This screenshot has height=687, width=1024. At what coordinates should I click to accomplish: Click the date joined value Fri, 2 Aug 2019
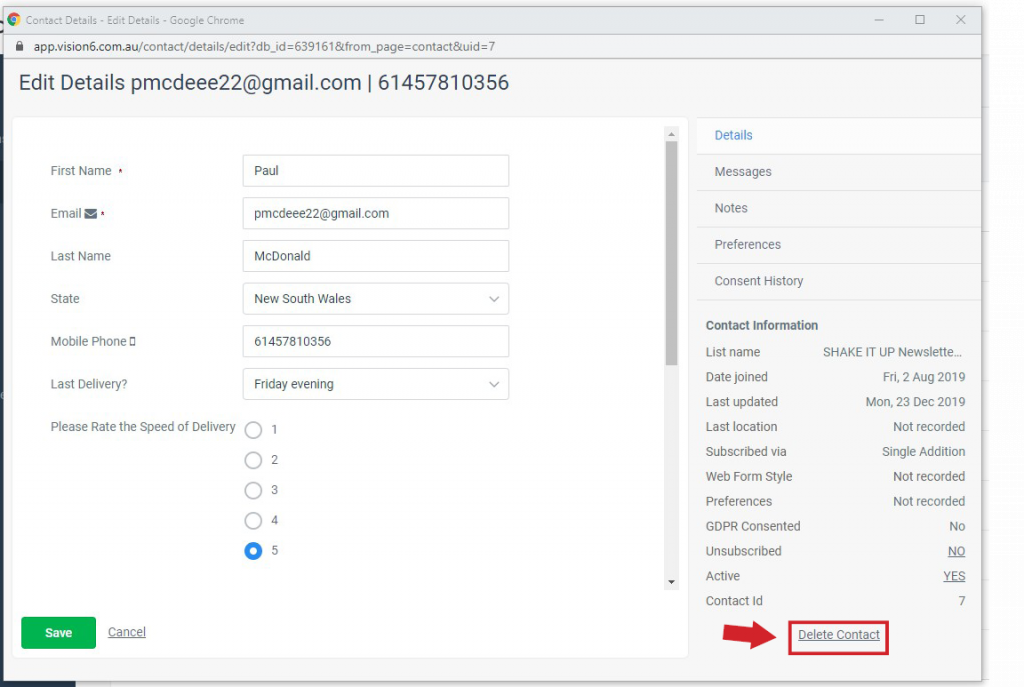point(923,377)
